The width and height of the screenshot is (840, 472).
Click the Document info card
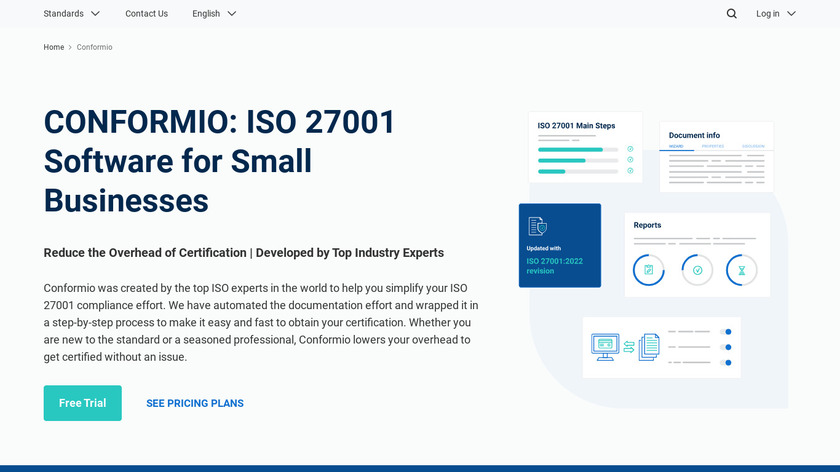[x=716, y=156]
